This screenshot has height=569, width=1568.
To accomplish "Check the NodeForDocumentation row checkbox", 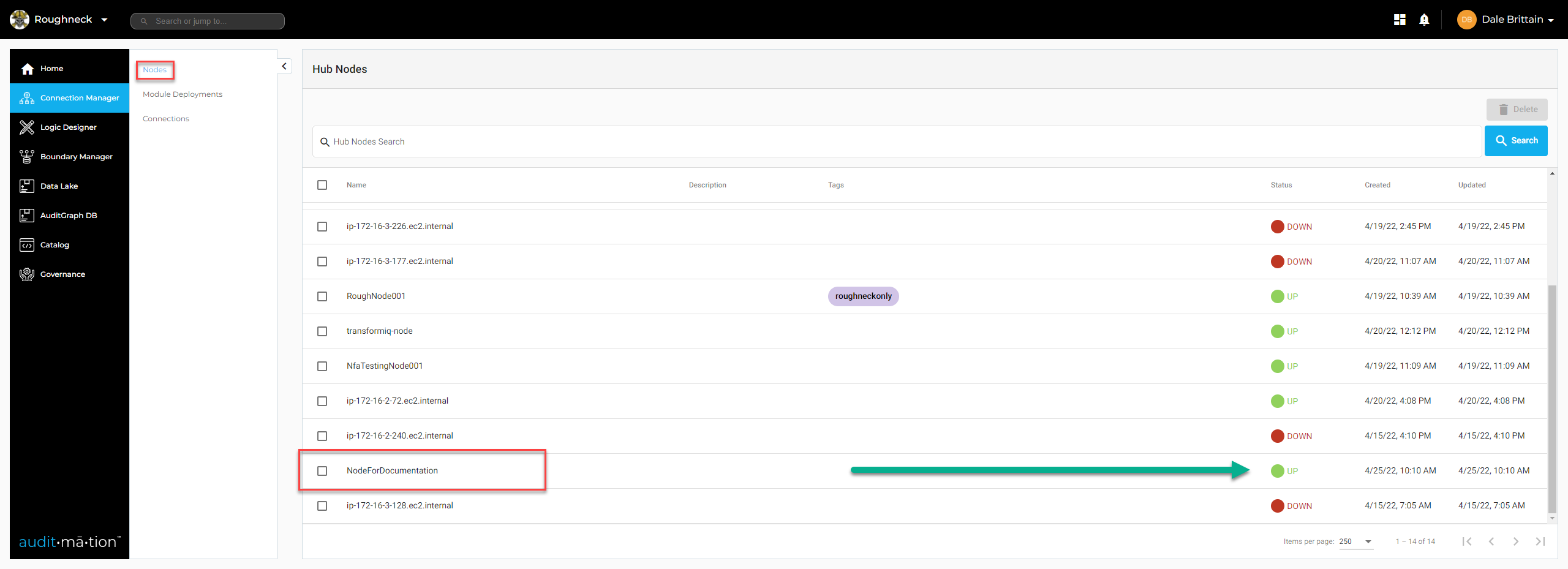I will click(323, 471).
